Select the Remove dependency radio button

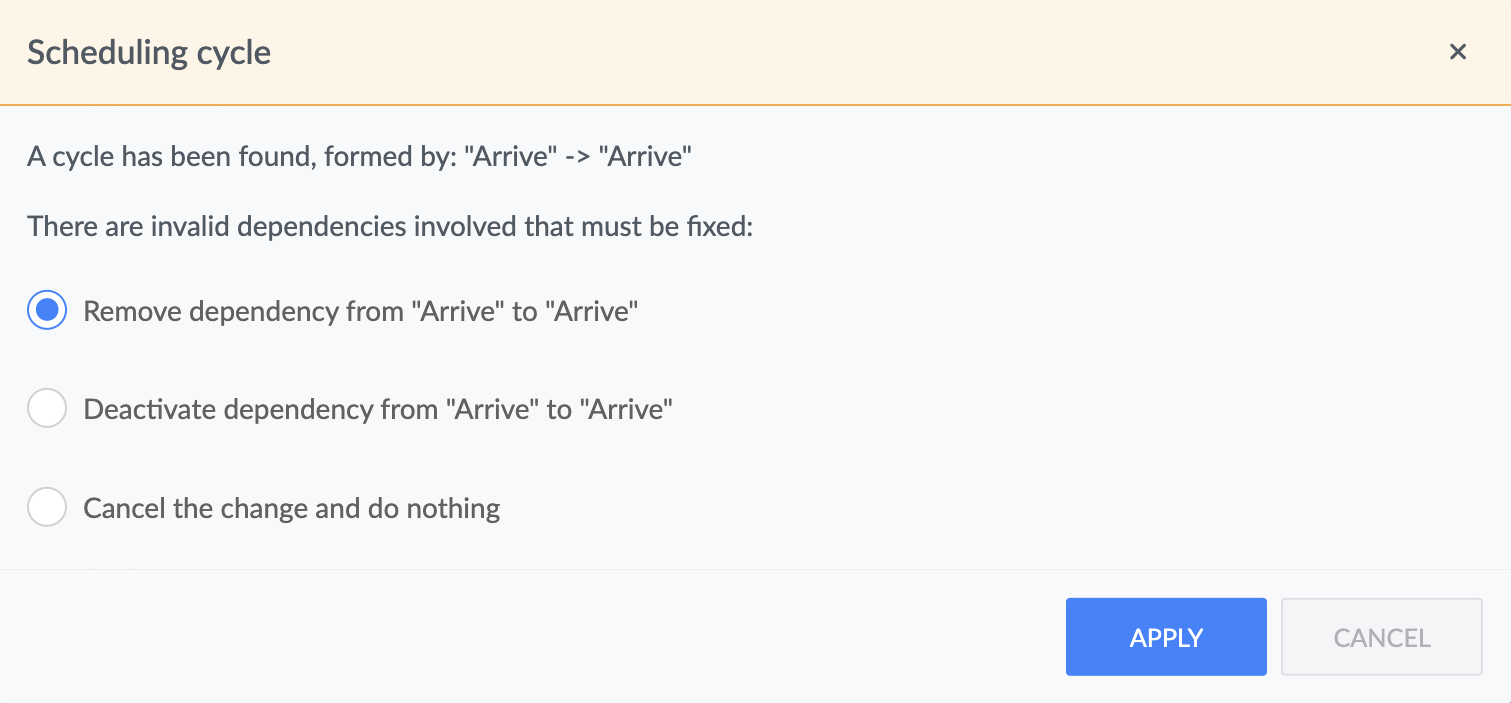(47, 311)
